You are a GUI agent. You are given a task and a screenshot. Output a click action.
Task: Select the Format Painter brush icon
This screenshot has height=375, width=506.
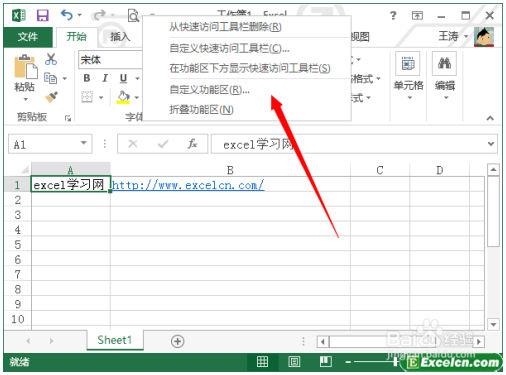click(51, 97)
